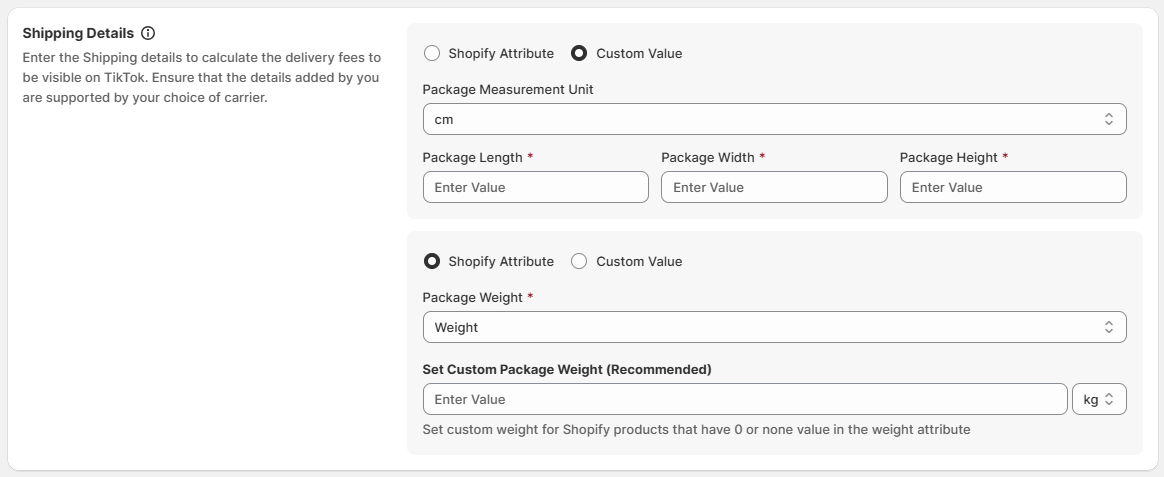Click the Package Width input field
This screenshot has height=477, width=1164.
(x=774, y=187)
